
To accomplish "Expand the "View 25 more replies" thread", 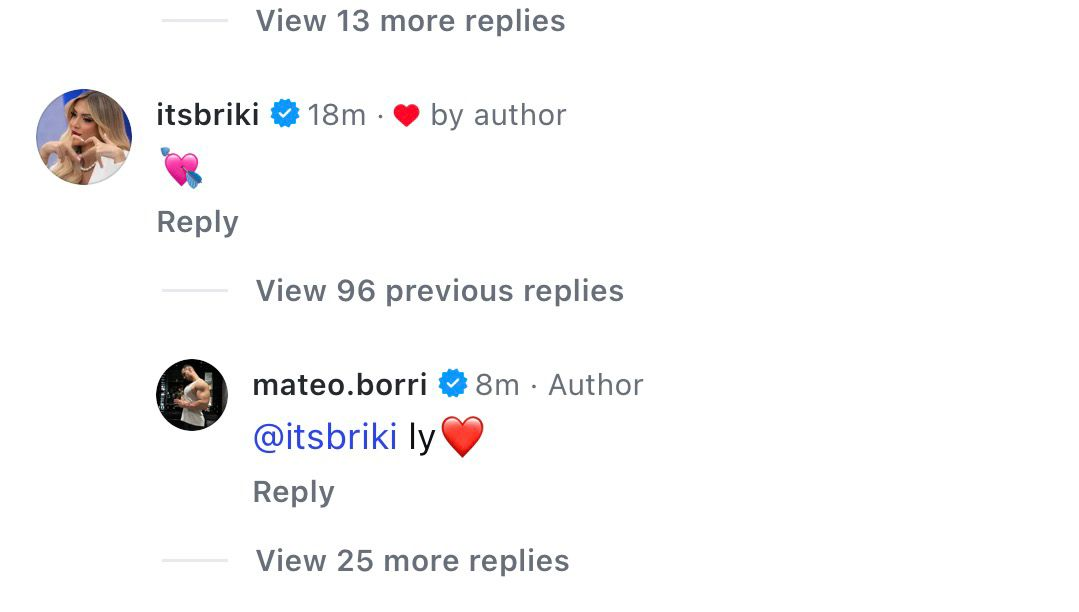I will (x=412, y=561).
